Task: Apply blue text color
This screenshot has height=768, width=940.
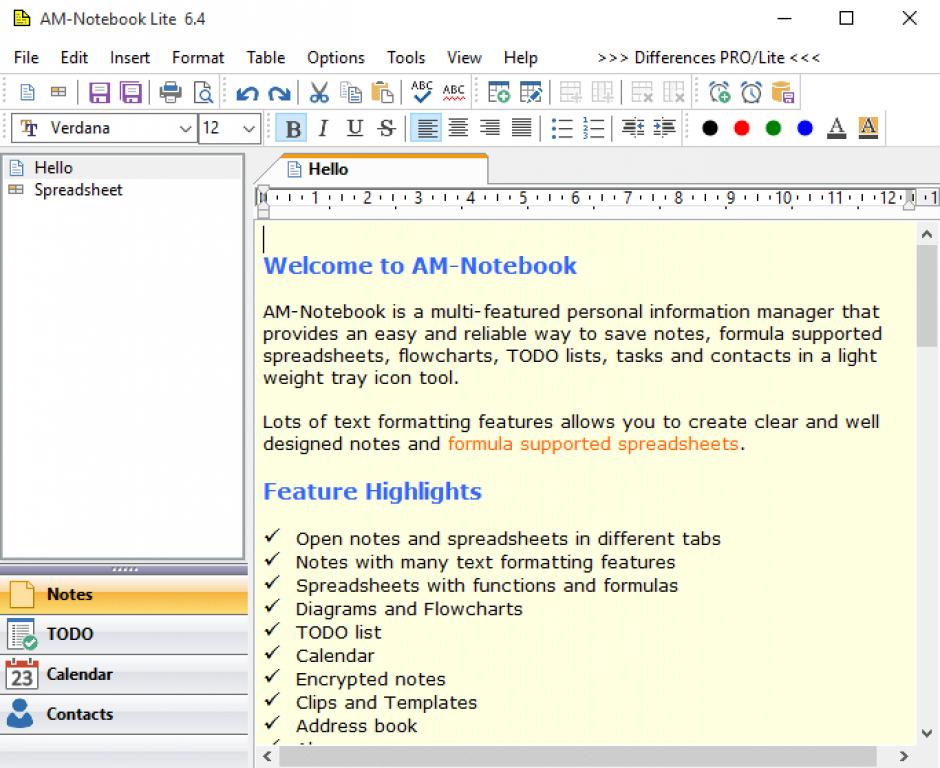Action: (805, 128)
